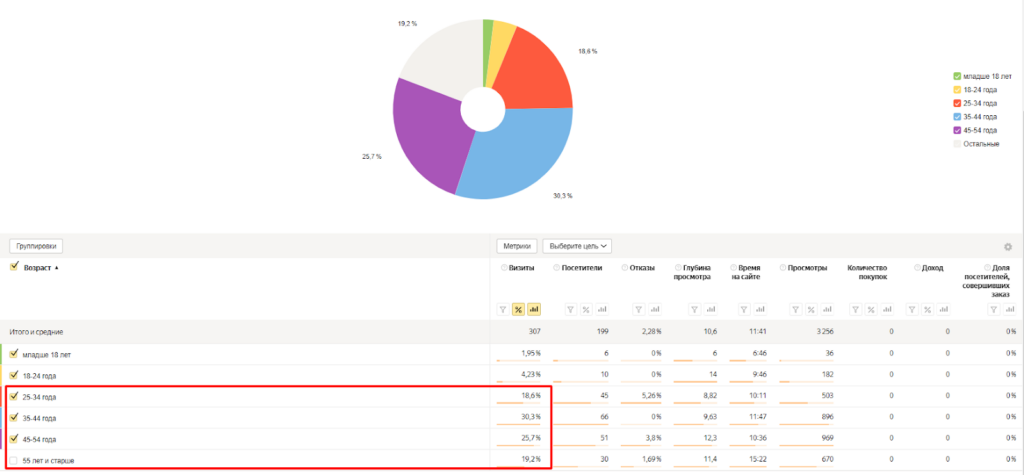Click the 'Остальные' legend entry
The width and height of the screenshot is (1024, 475).
click(980, 144)
